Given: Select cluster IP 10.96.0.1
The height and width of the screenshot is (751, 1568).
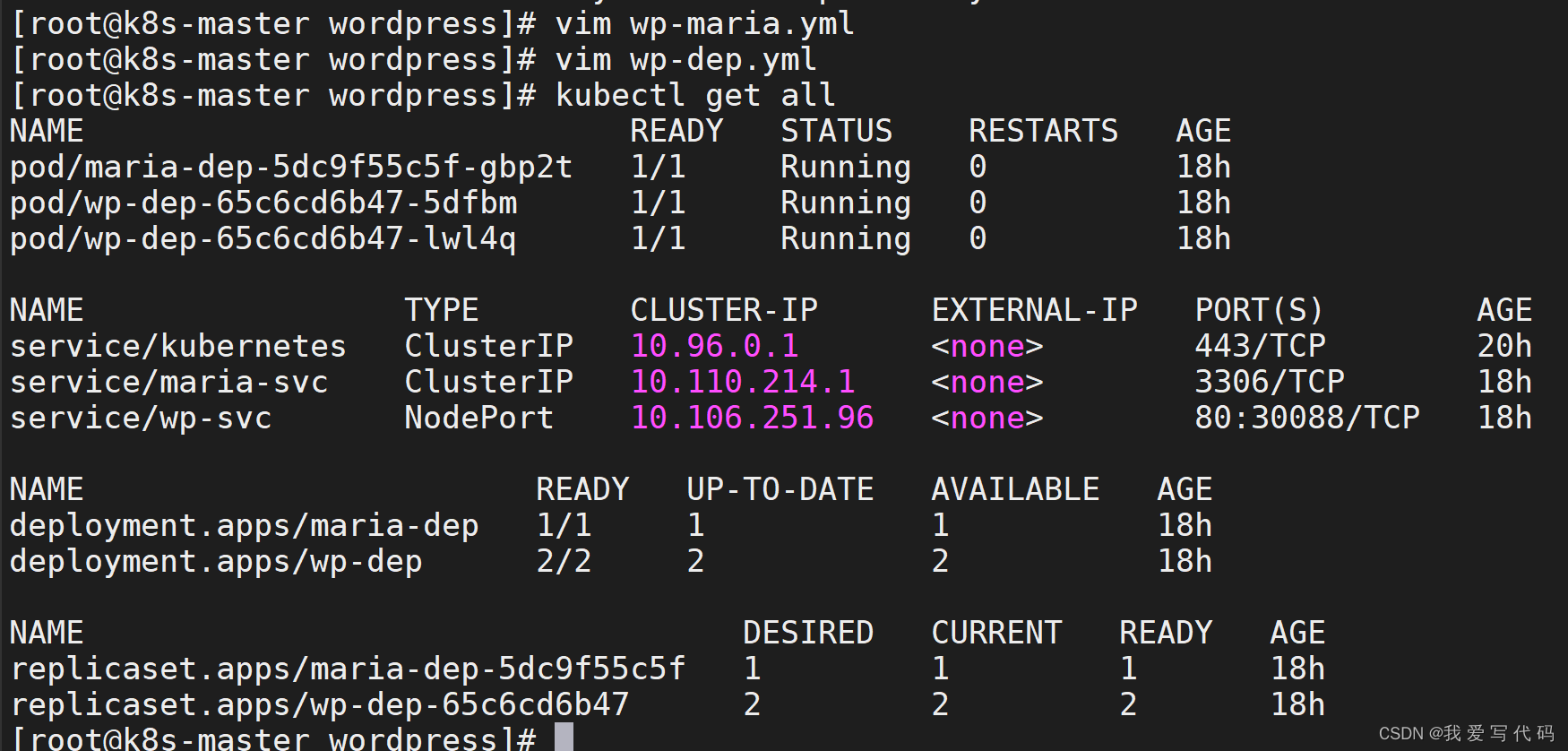Looking at the screenshot, I should point(714,346).
